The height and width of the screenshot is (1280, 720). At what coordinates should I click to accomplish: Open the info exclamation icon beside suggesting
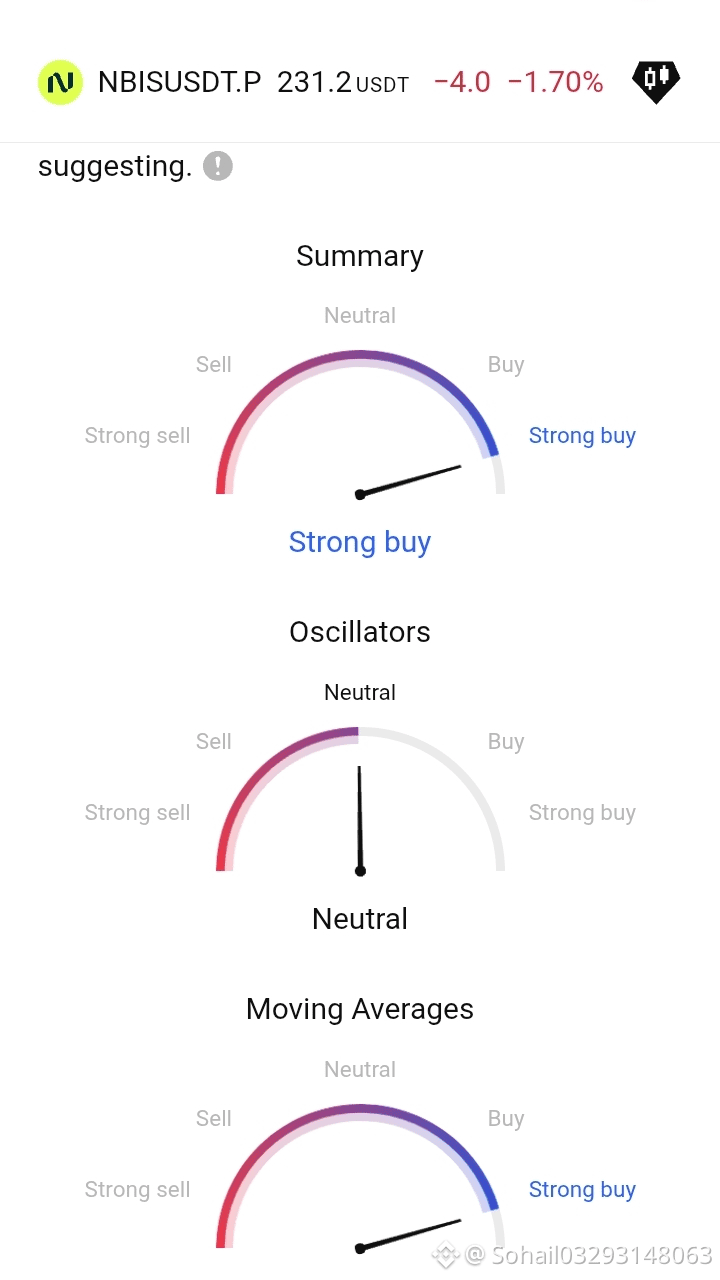(218, 166)
